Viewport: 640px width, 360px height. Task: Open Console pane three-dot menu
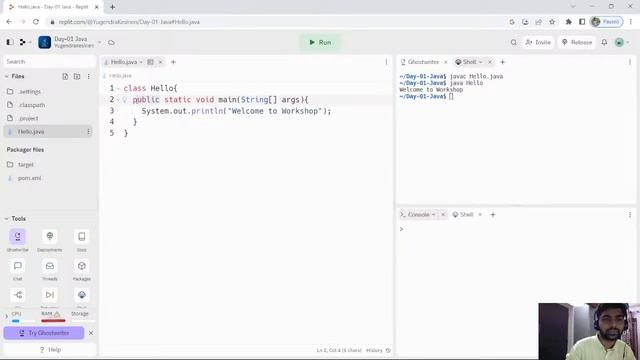630,214
